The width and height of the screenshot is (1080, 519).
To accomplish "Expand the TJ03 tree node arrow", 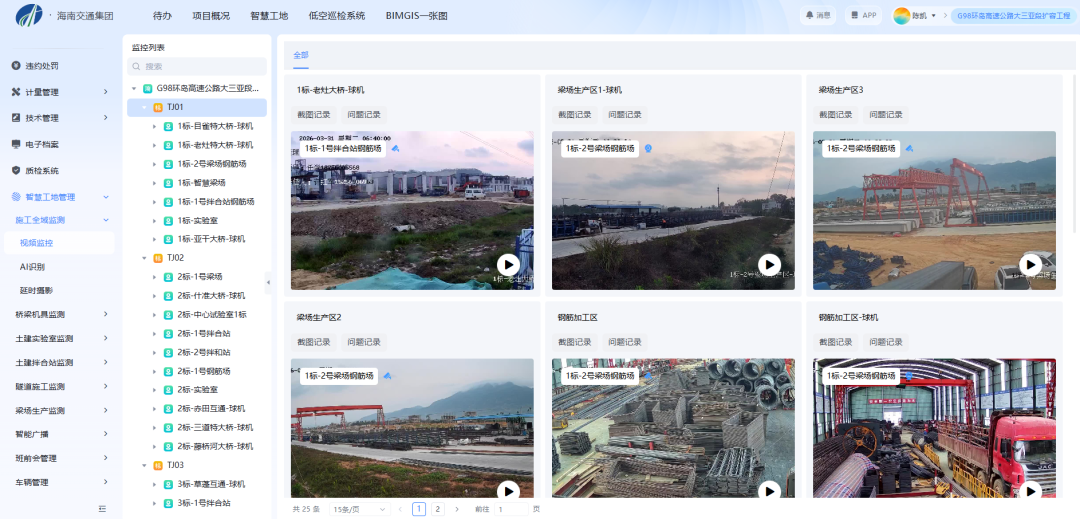I will point(145,465).
